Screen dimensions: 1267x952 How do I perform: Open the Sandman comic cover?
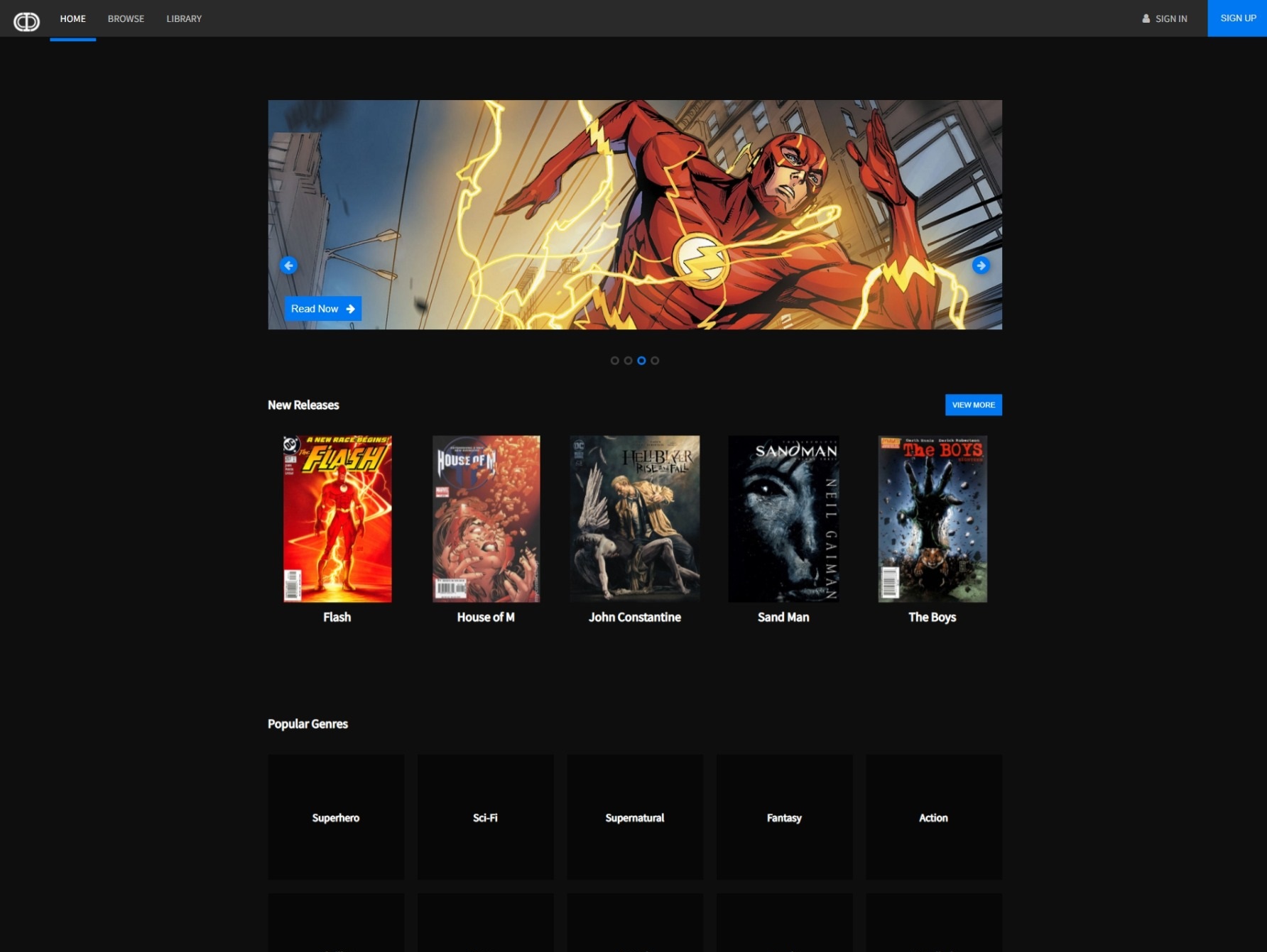[x=783, y=519]
